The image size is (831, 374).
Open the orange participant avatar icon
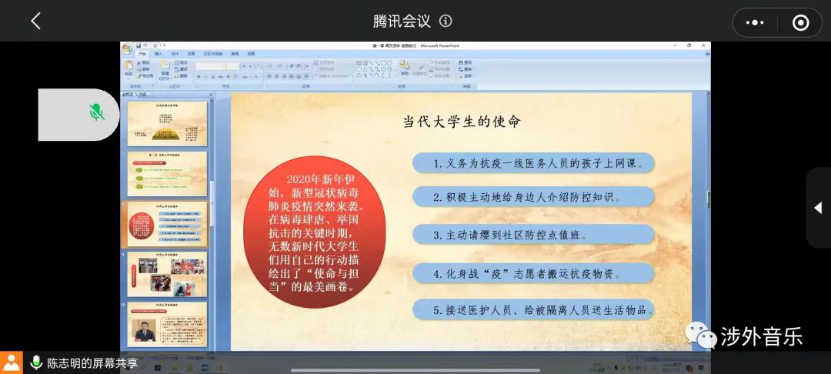click(11, 362)
